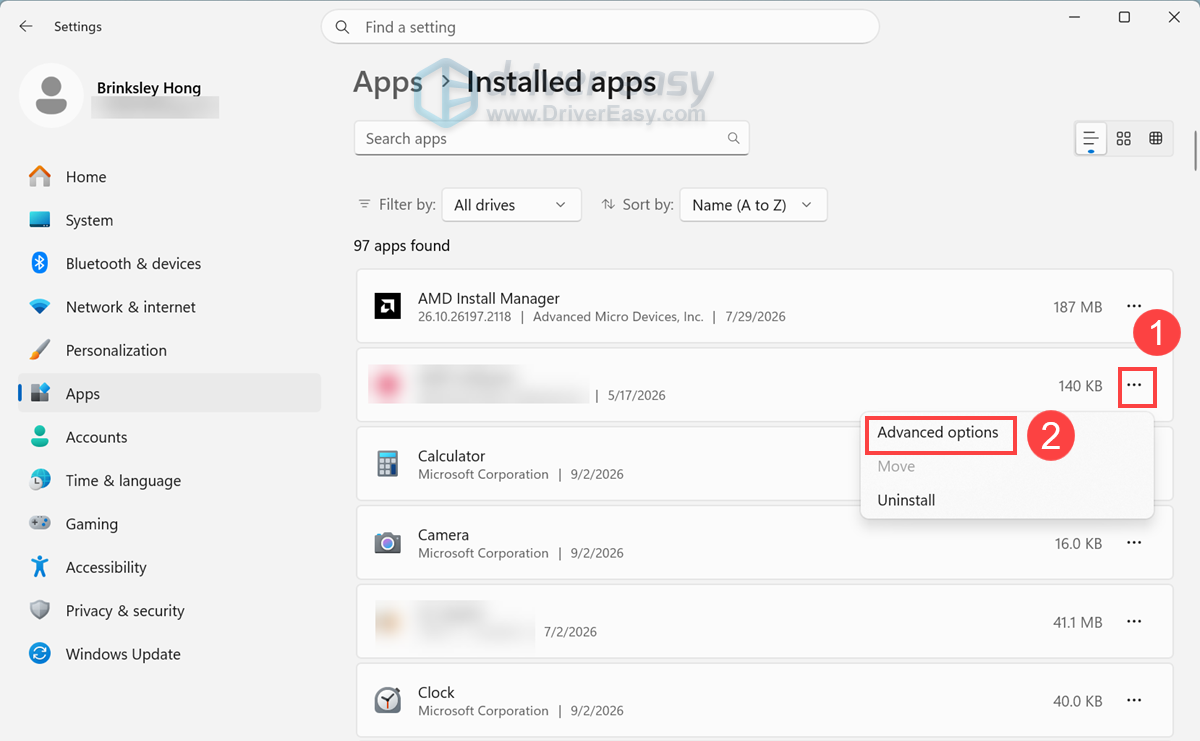Screen dimensions: 1200x741
Task: Click the 40.0 KB size value
Action: coord(1077,701)
